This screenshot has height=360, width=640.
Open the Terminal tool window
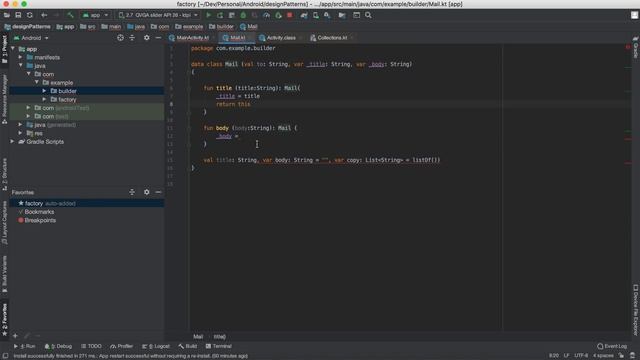tap(219, 346)
